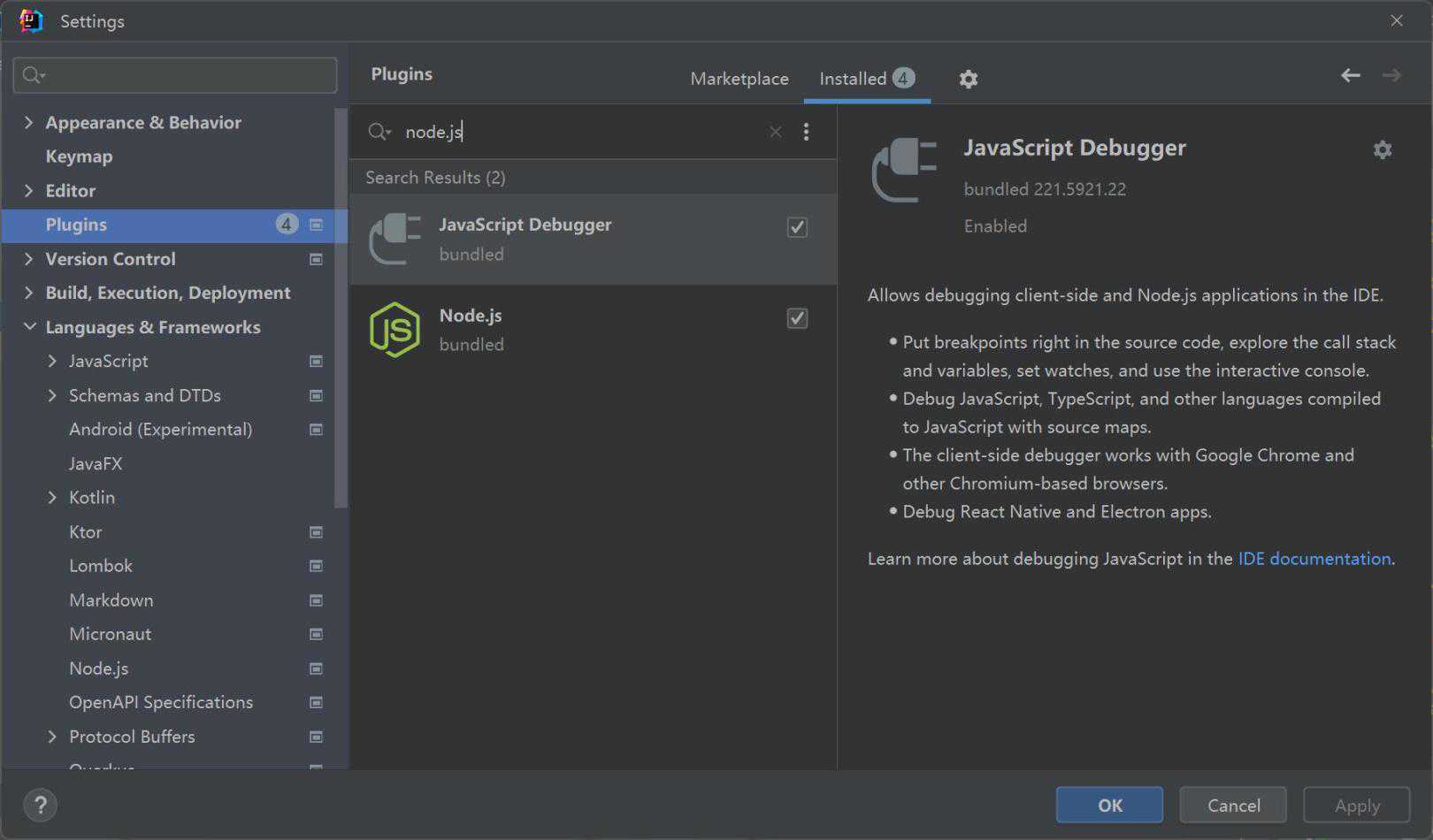Select the Installed plugins tab
This screenshot has width=1433, height=840.
(x=853, y=79)
